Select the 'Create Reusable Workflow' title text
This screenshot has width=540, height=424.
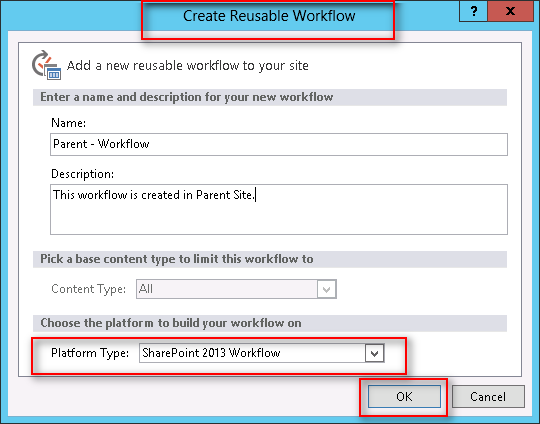click(x=269, y=16)
